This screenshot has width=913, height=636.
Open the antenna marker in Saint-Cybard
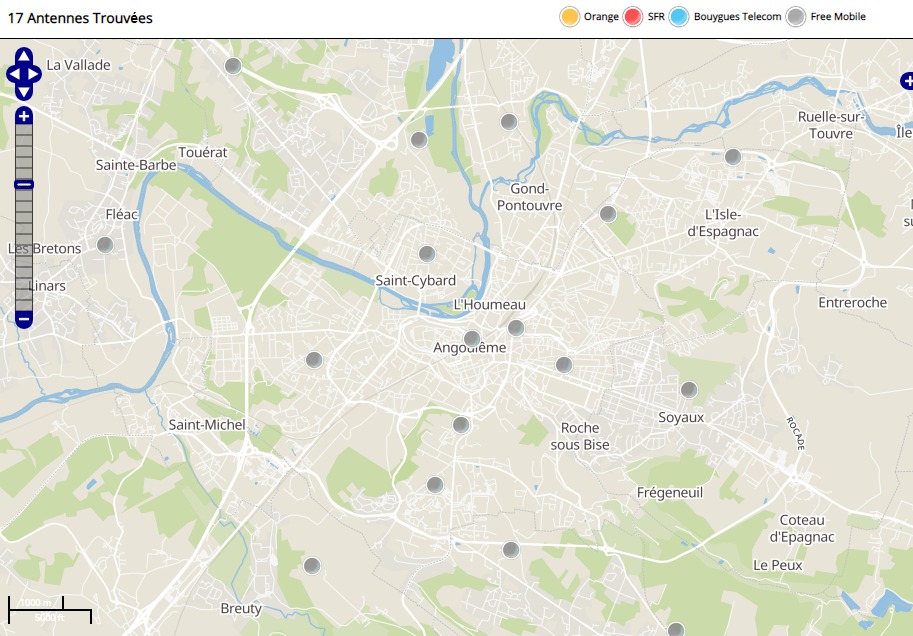[x=427, y=254]
